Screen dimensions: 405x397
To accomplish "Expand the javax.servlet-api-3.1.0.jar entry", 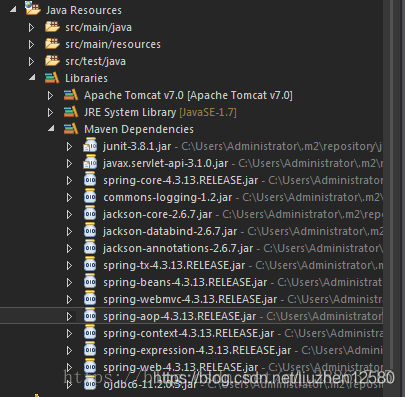I will [69, 163].
